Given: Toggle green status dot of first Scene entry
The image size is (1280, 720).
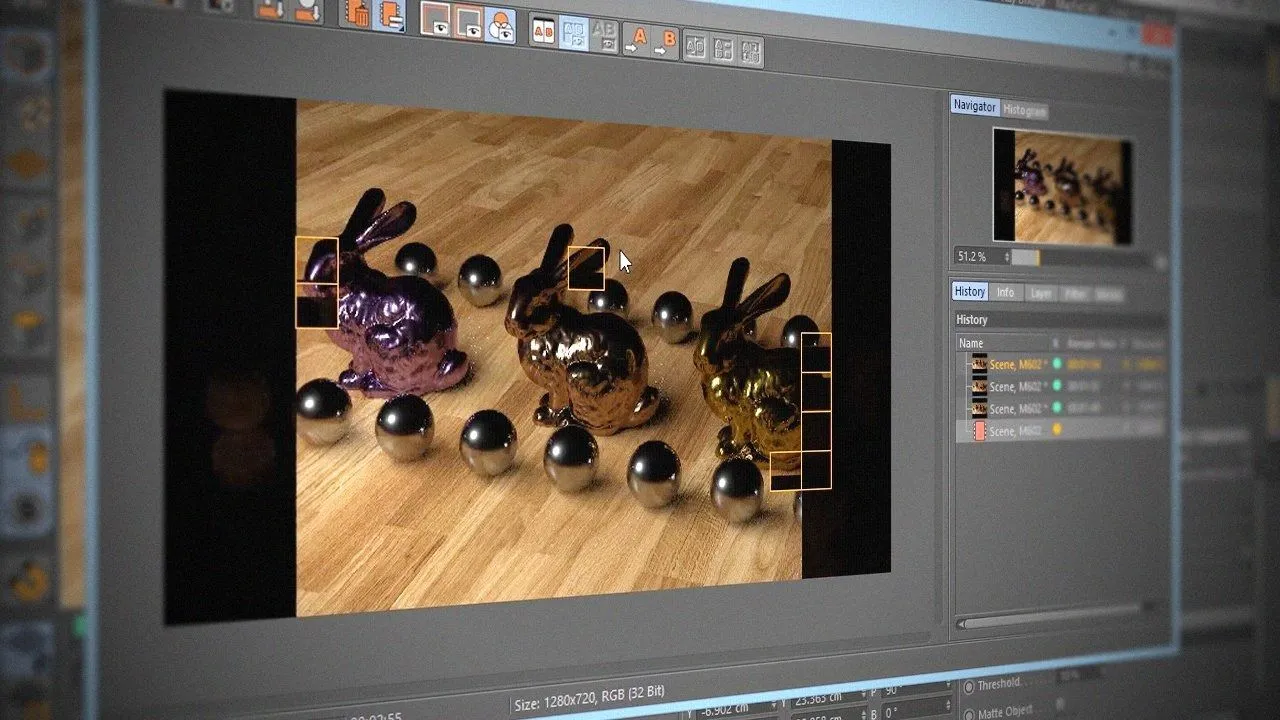Looking at the screenshot, I should (x=1057, y=364).
